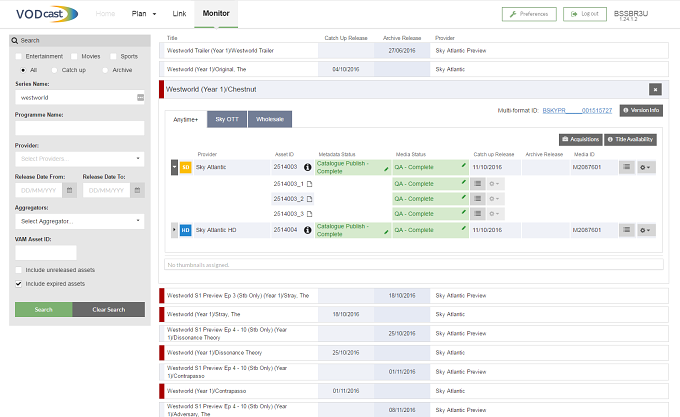This screenshot has width=680, height=417.
Task: Open the Link menu item
Action: [180, 14]
